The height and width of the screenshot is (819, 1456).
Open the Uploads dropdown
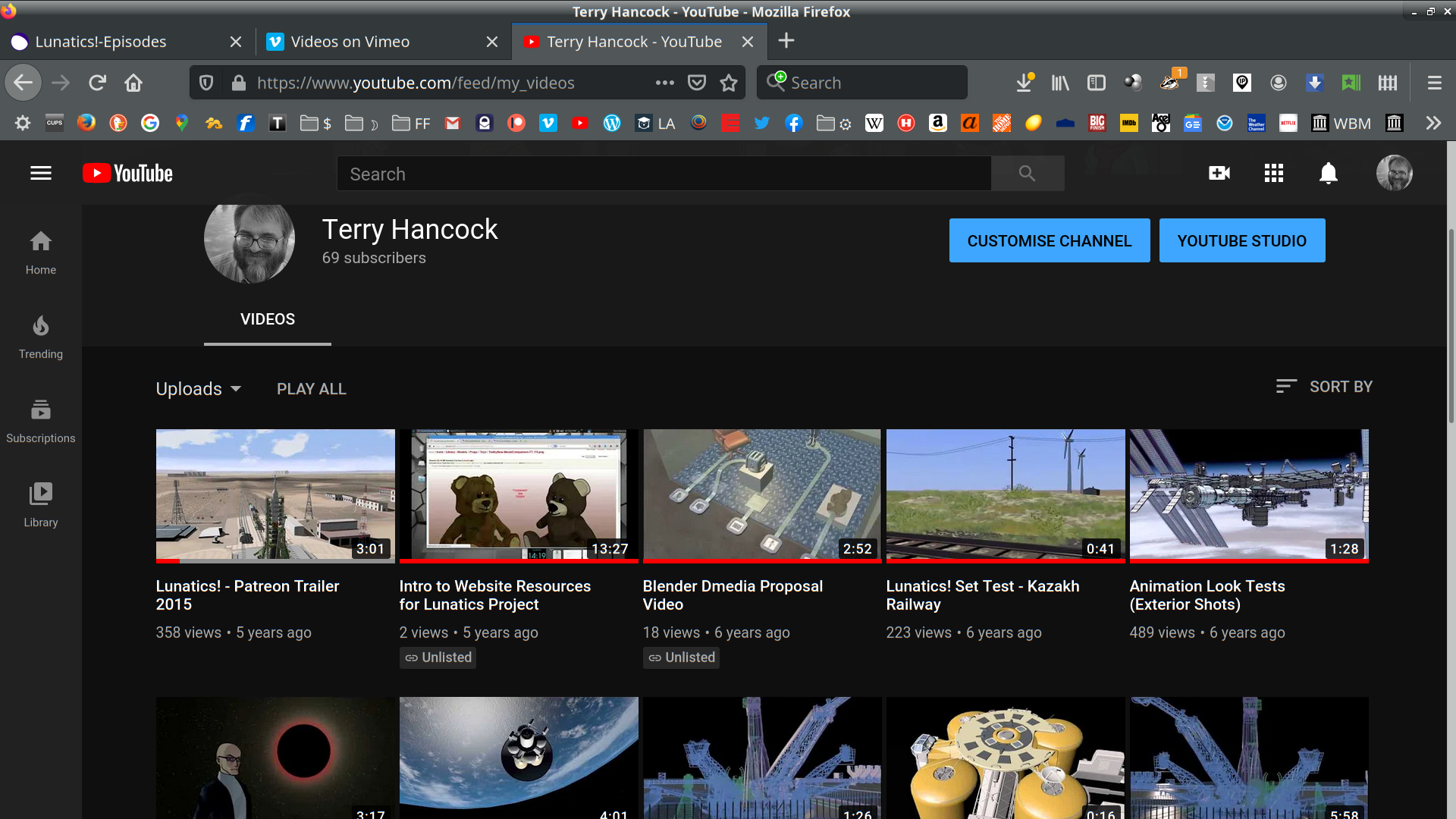[x=198, y=388]
